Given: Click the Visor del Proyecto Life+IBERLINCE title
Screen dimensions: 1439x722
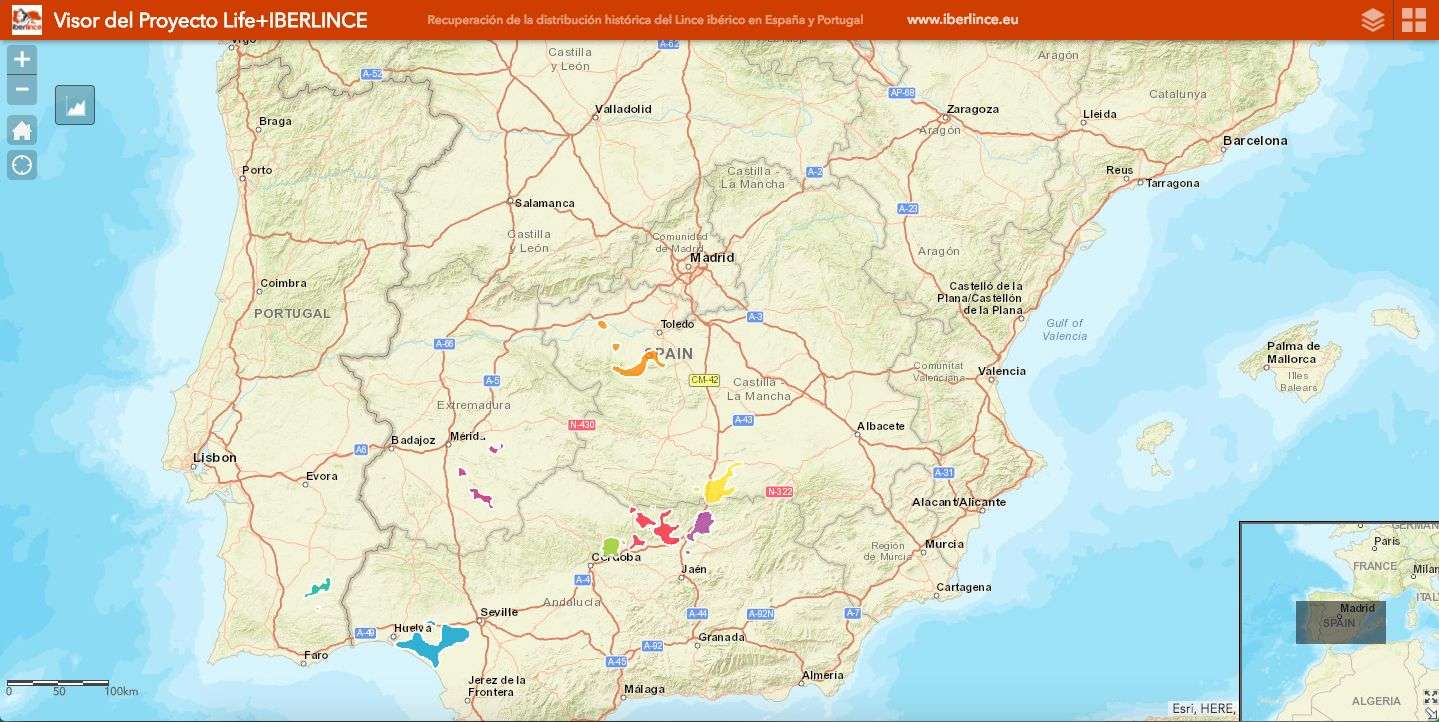Looking at the screenshot, I should click(210, 20).
